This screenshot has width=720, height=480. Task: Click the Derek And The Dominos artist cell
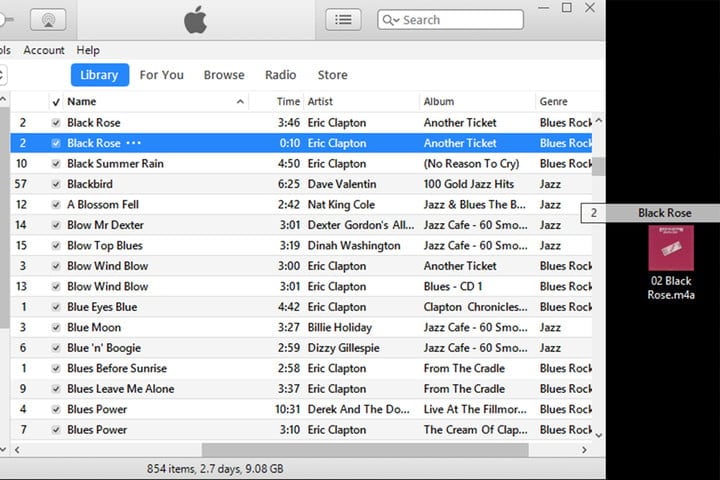coord(358,409)
